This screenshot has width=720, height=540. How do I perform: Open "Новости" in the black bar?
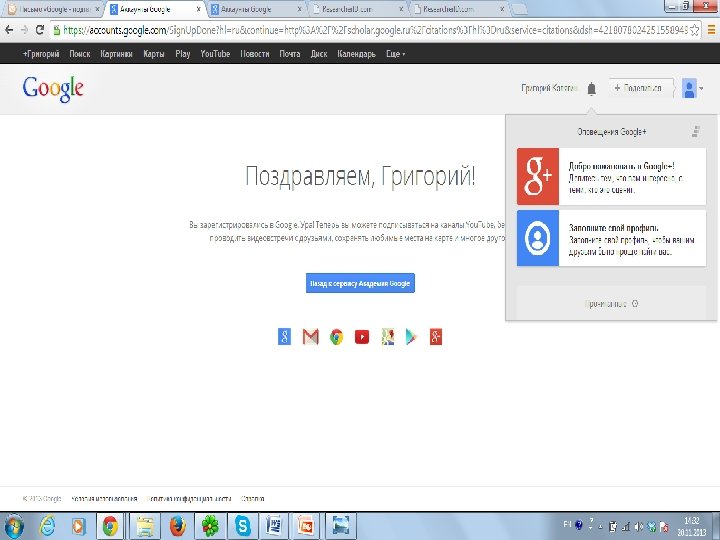pos(255,54)
